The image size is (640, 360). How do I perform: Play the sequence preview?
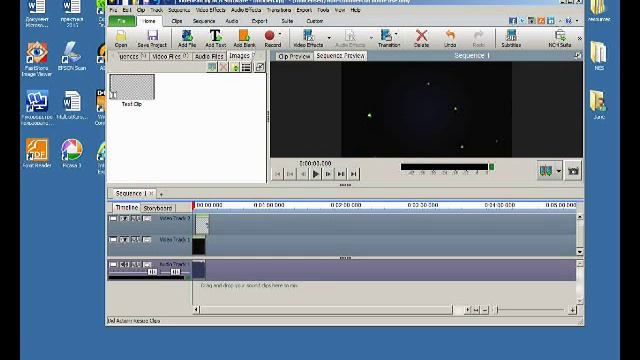[316, 174]
